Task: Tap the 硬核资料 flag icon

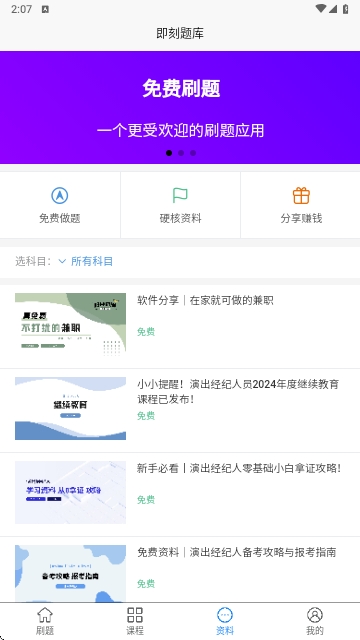Action: (180, 196)
